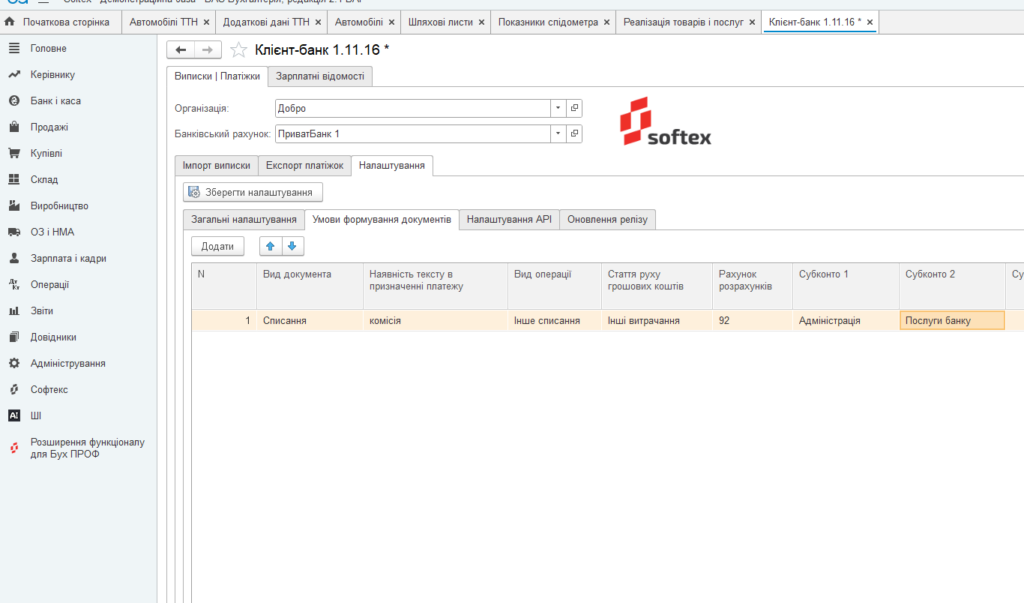Switch to Зарплатні відомості tab
Image resolution: width=1024 pixels, height=603 pixels.
click(x=320, y=76)
